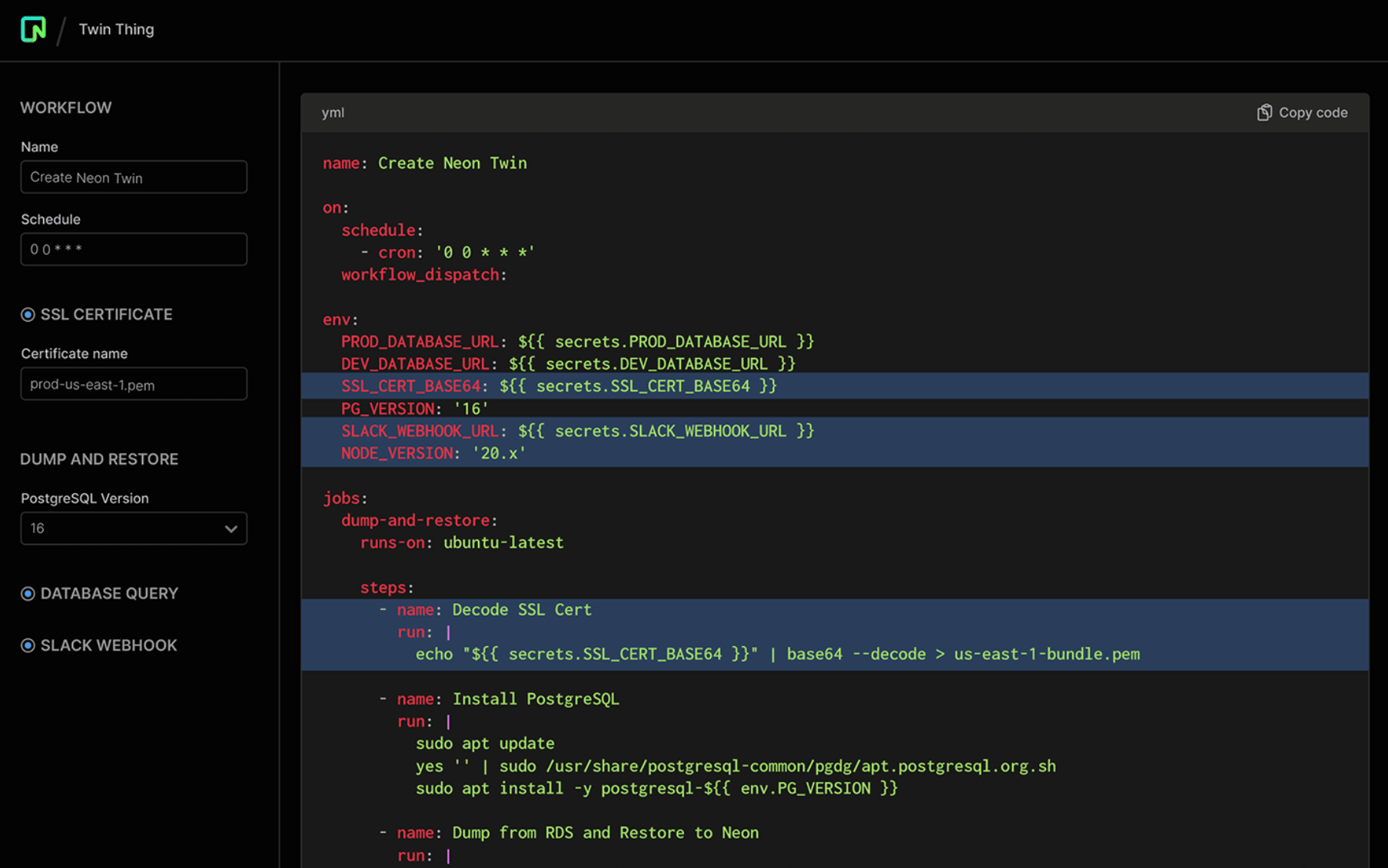Open the PostgreSQL Version dropdown showing 16

(x=133, y=528)
